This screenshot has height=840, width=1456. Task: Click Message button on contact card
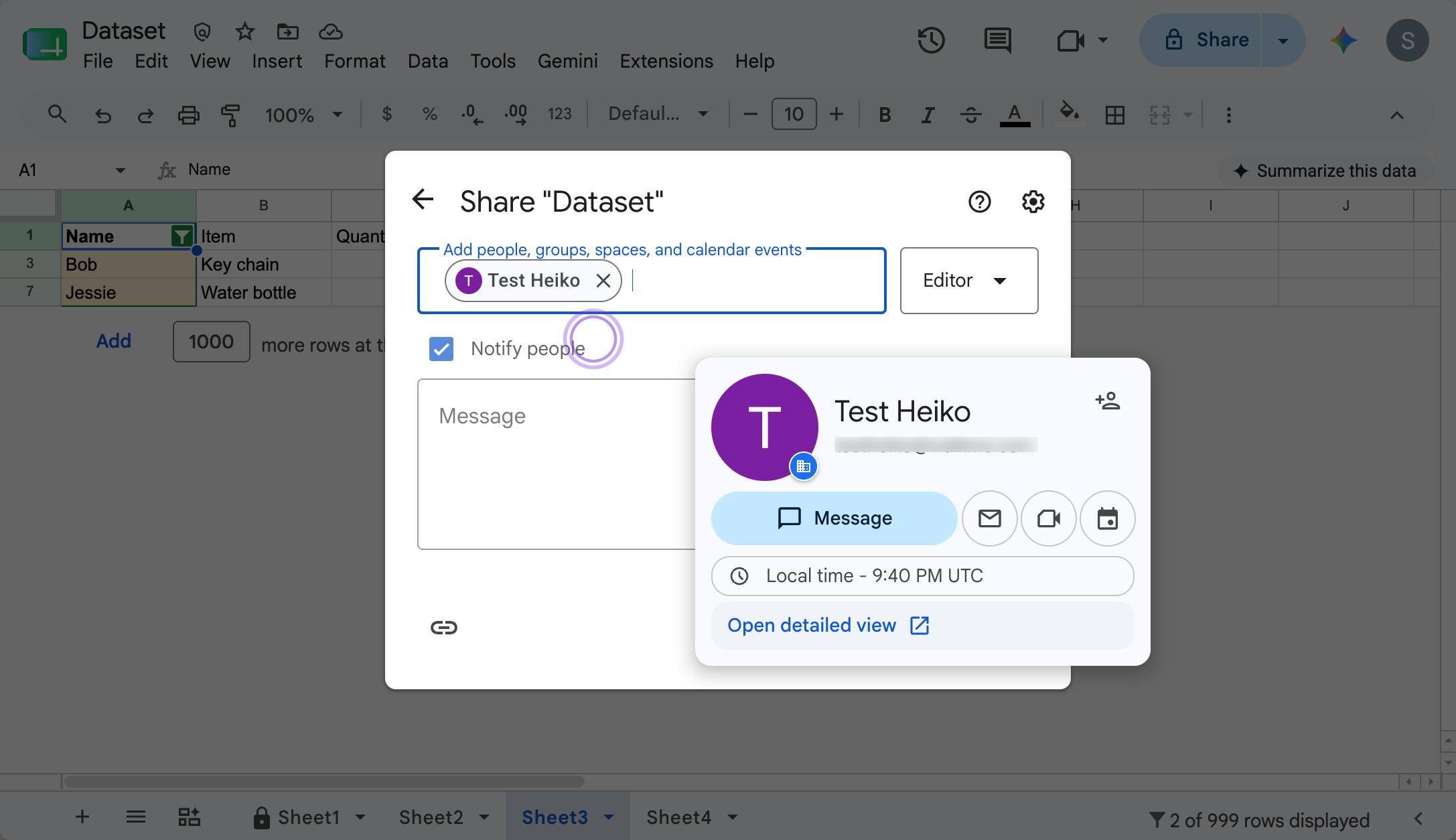834,518
